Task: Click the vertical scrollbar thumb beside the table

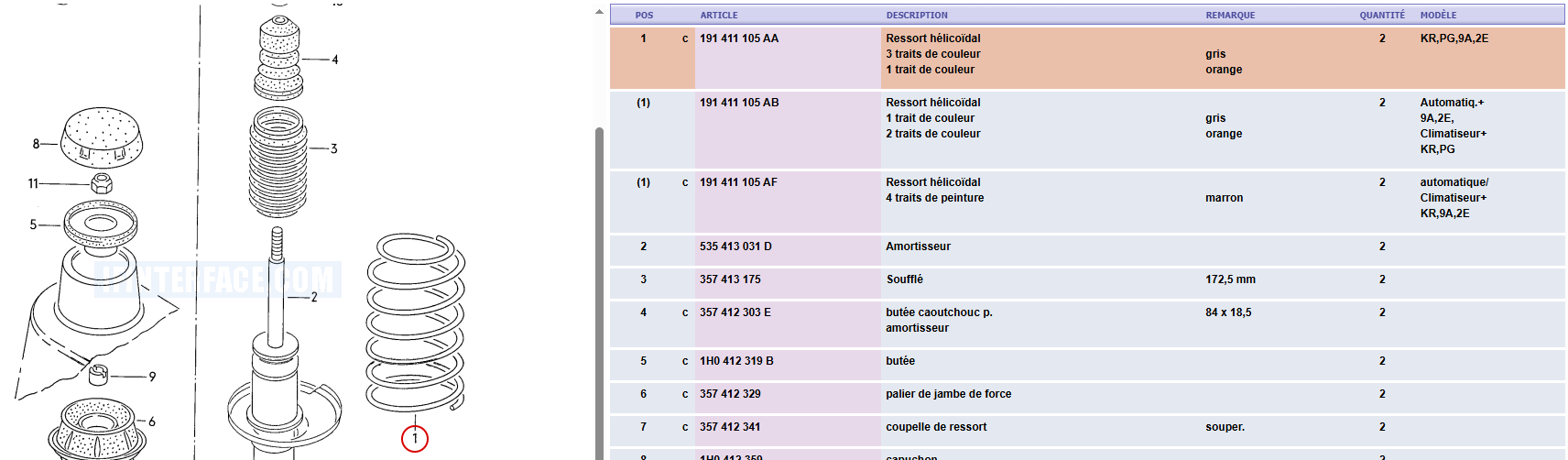Action: [599, 293]
